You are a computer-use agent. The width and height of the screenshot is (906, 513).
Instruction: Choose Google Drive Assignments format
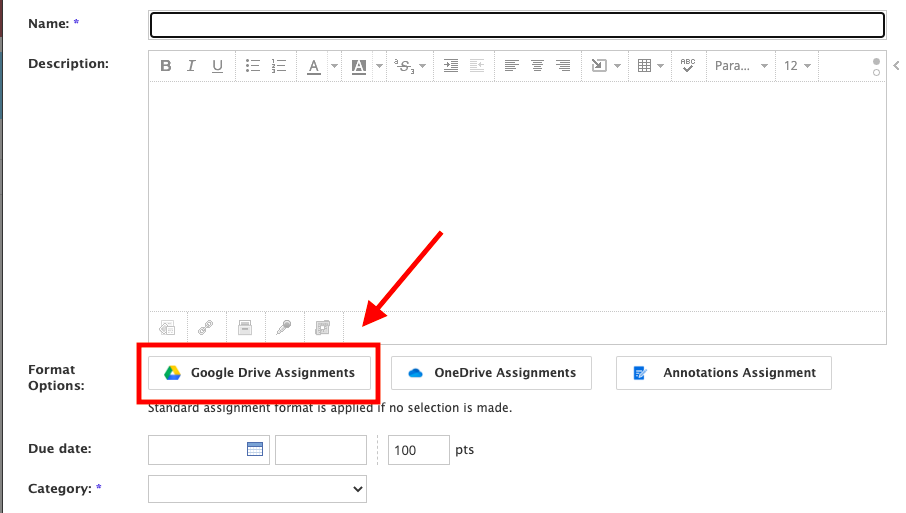pos(259,373)
